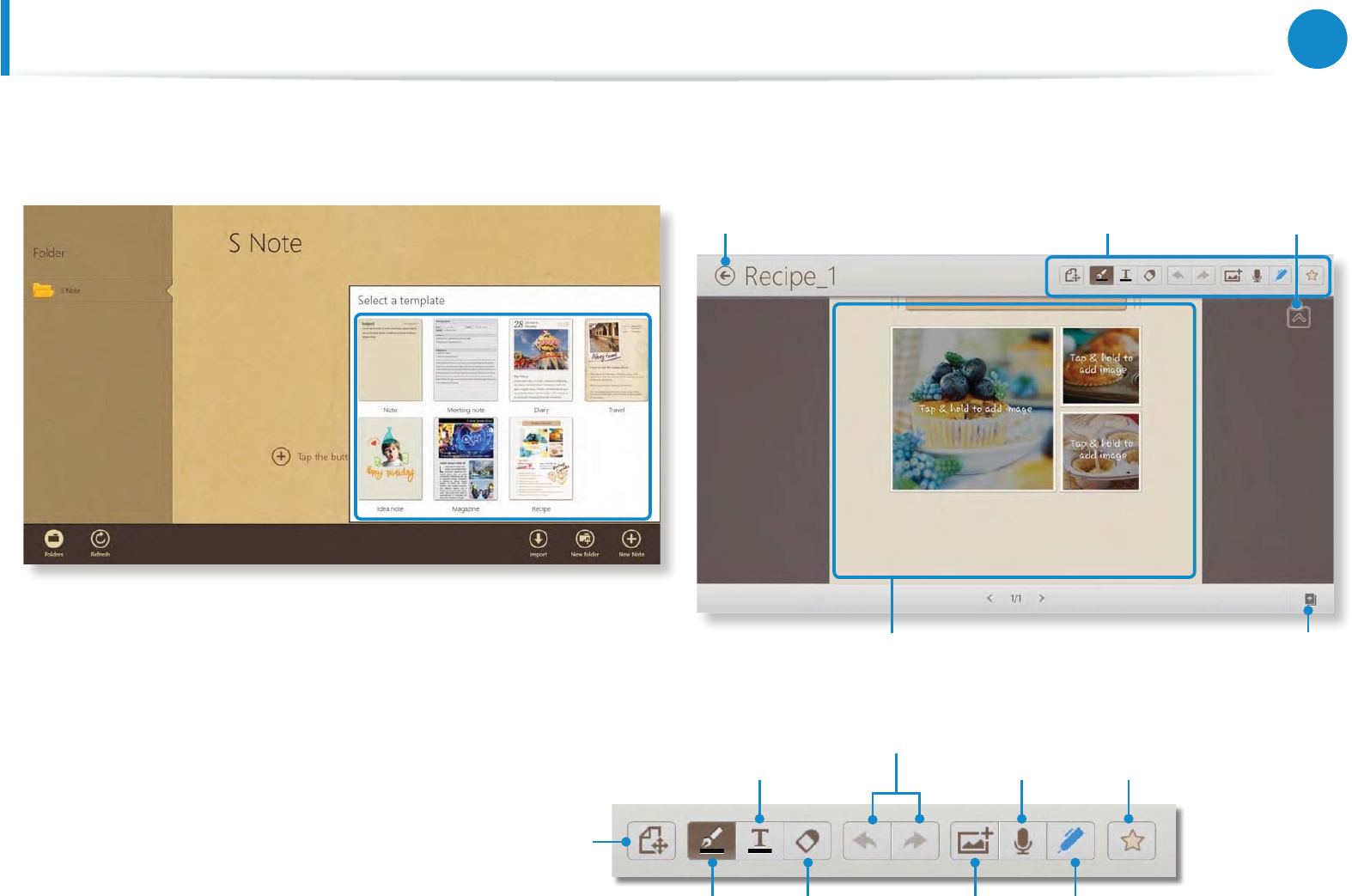This screenshot has height=896, width=1352.
Task: Go back using arrow beside Recipe_1
Action: click(725, 276)
